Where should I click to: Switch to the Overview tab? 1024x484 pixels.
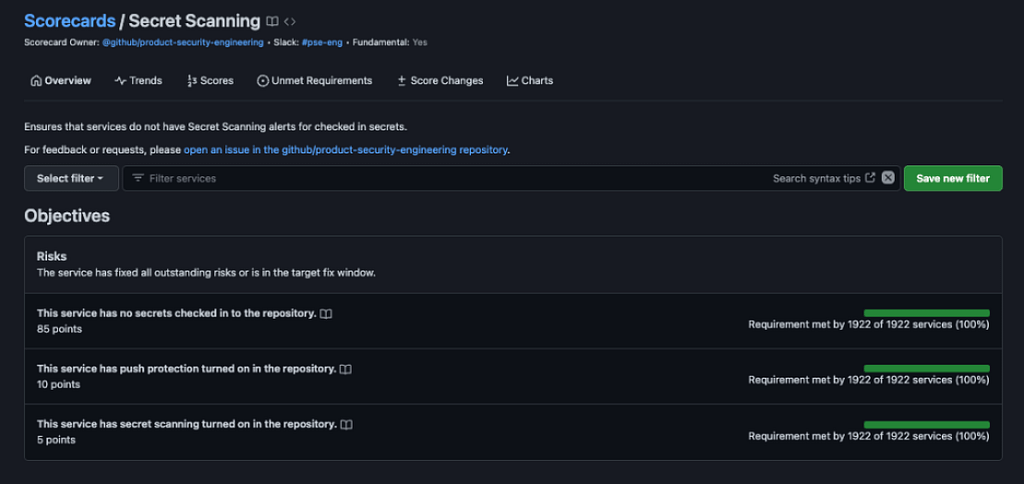coord(60,80)
